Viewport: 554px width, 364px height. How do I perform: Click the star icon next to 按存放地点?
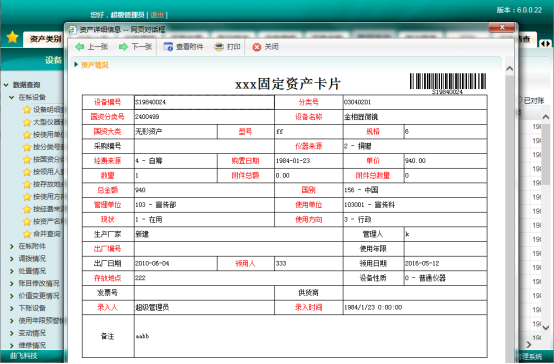tap(27, 184)
